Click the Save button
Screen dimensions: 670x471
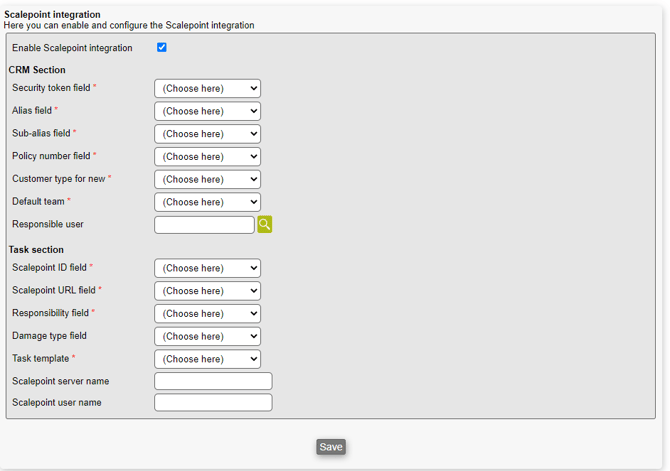click(x=331, y=447)
